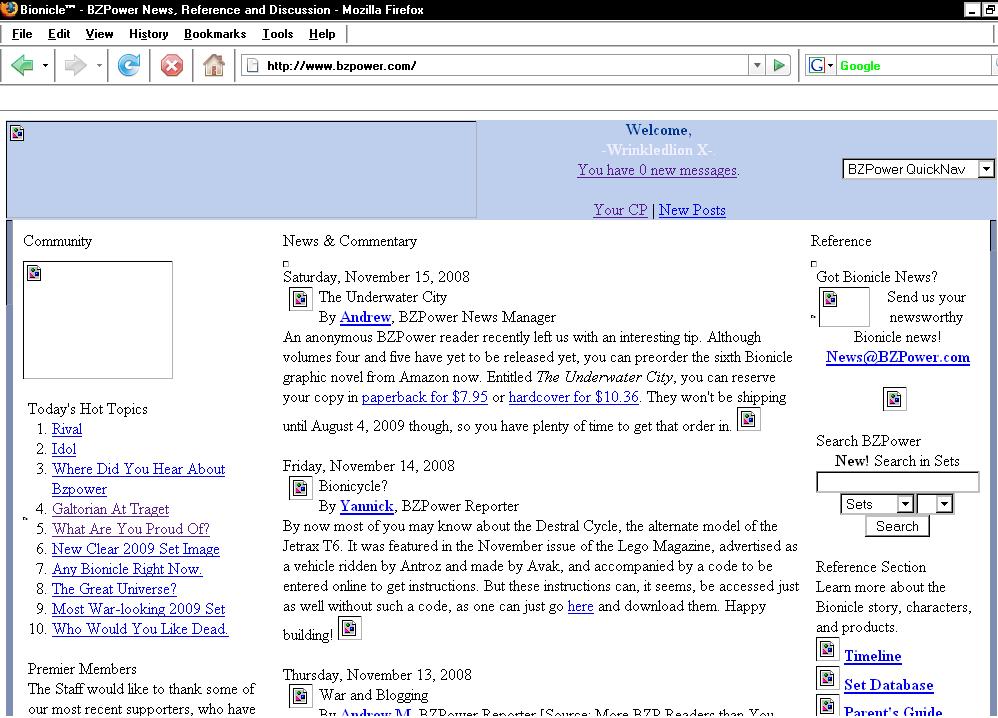Open the File menu
The width and height of the screenshot is (998, 718).
tap(22, 34)
